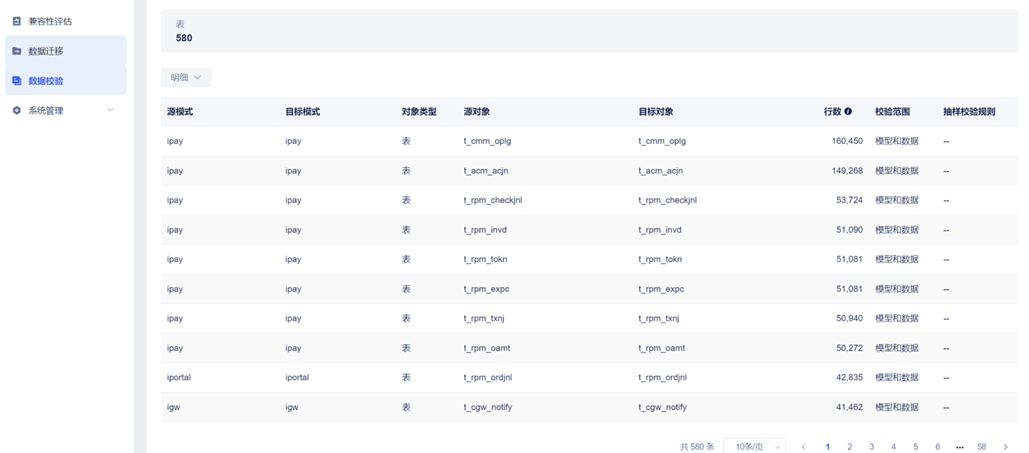Click row count 41,462
Viewport: 1029px width, 453px height.
850,407
